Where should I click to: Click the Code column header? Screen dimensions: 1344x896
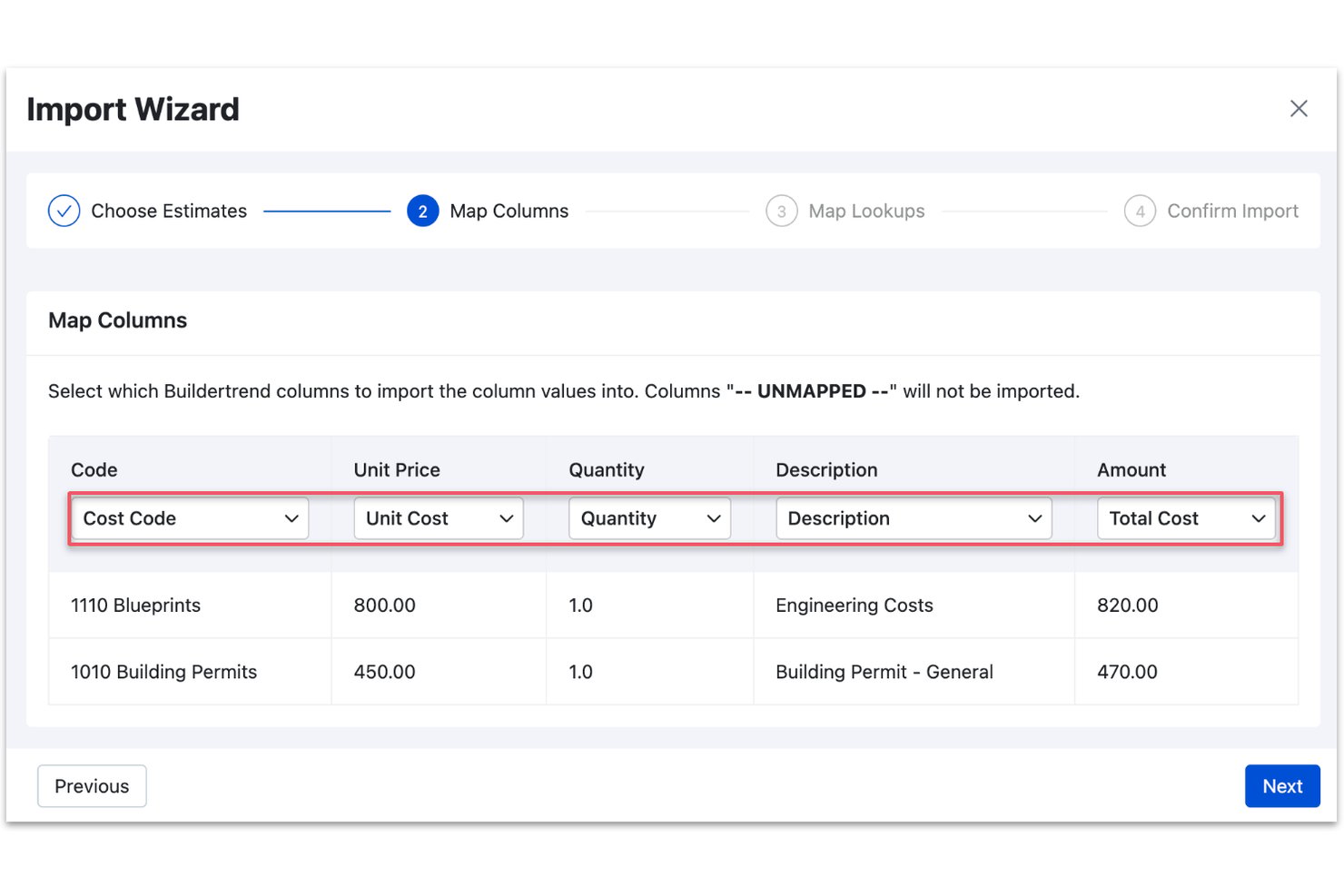pyautogui.click(x=94, y=469)
